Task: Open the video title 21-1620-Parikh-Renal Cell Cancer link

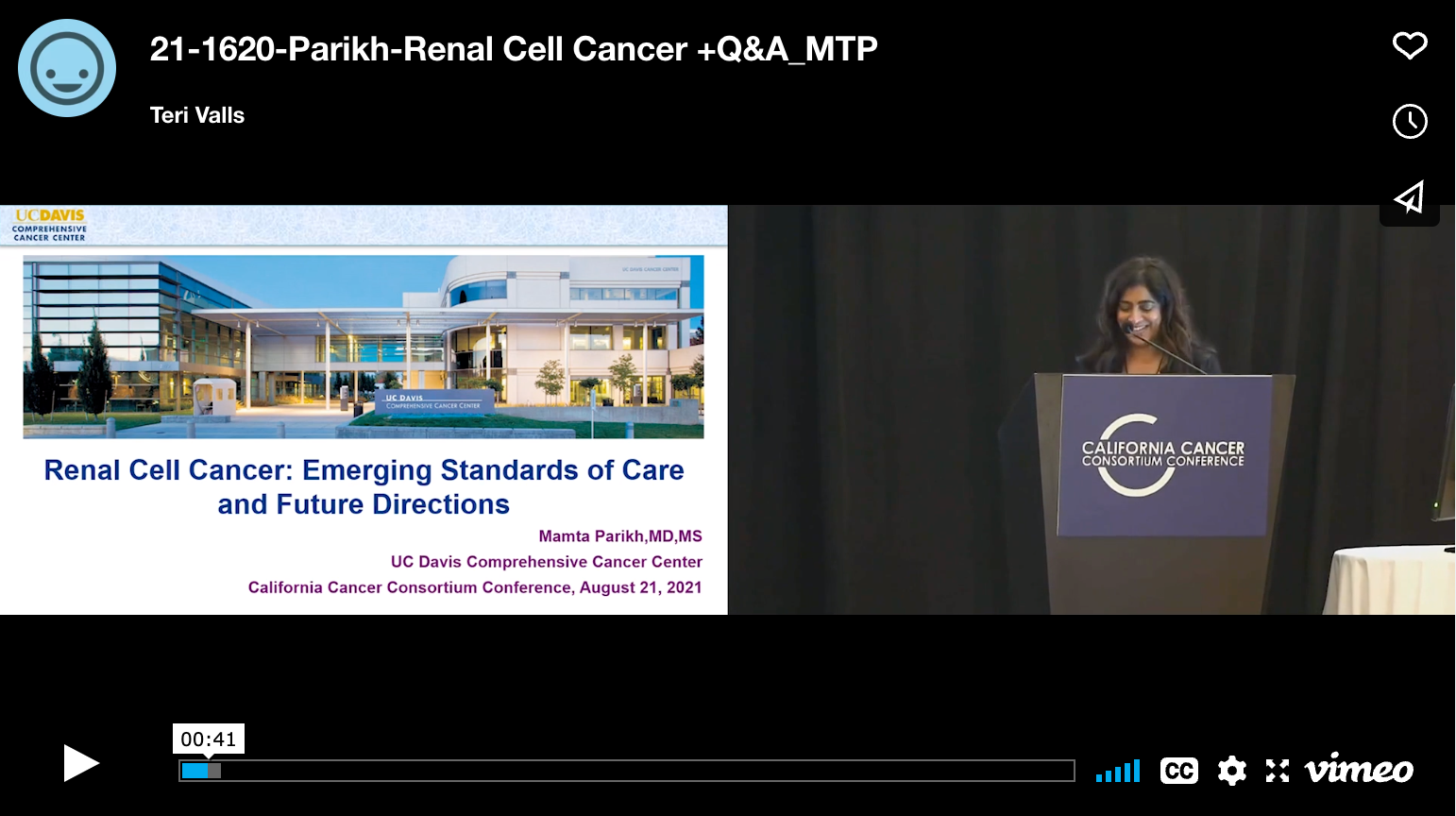Action: coord(514,49)
